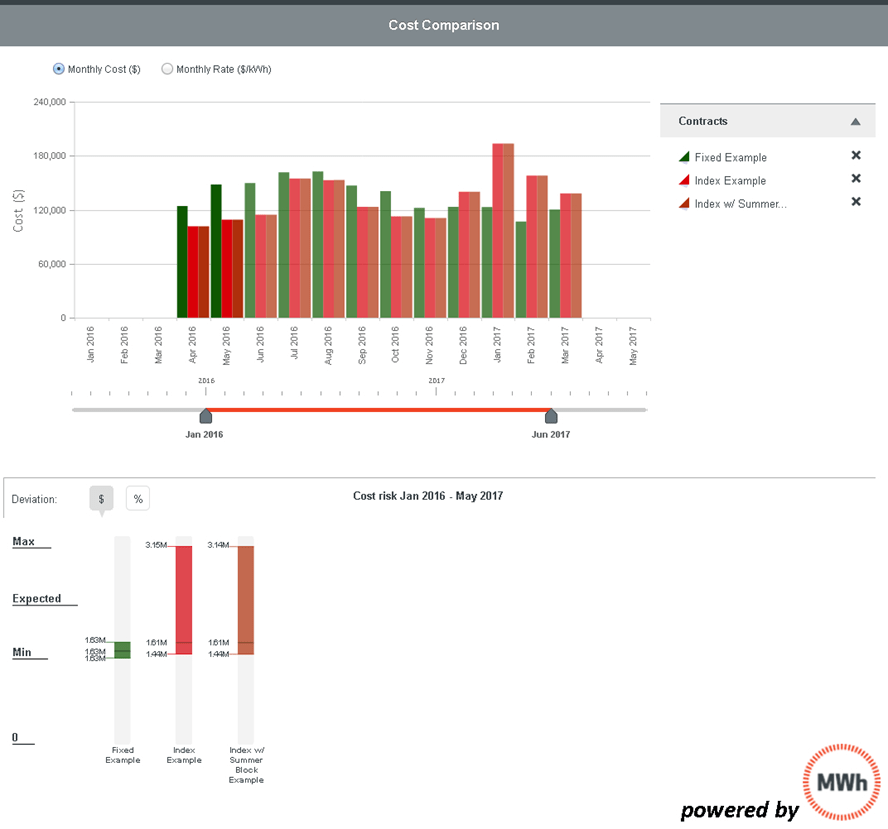The image size is (888, 829).
Task: Click the green Fixed Example legend icon
Action: click(x=684, y=158)
